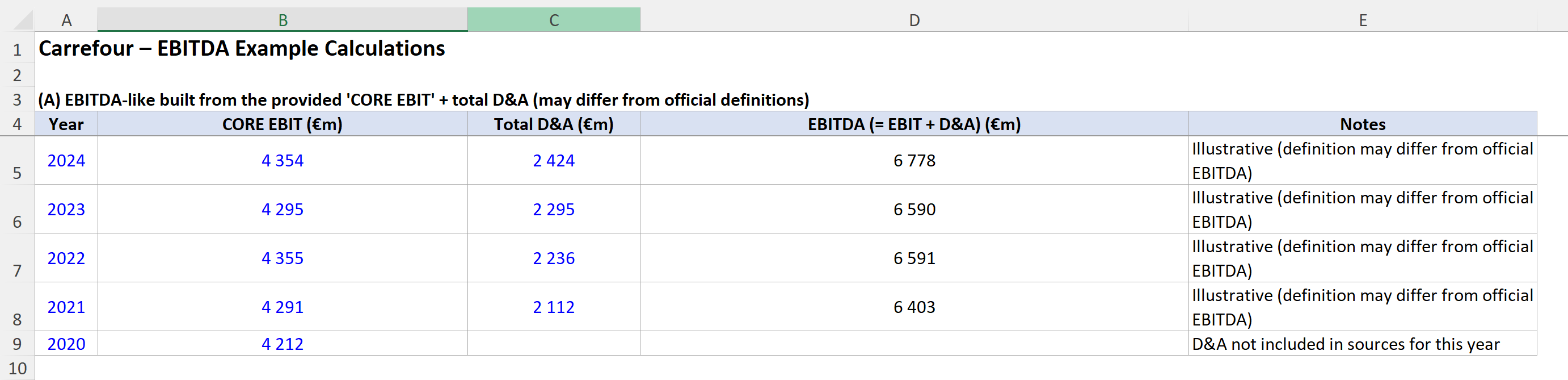Select the year 2024 cell
Image resolution: width=1568 pixels, height=380 pixels.
(66, 160)
